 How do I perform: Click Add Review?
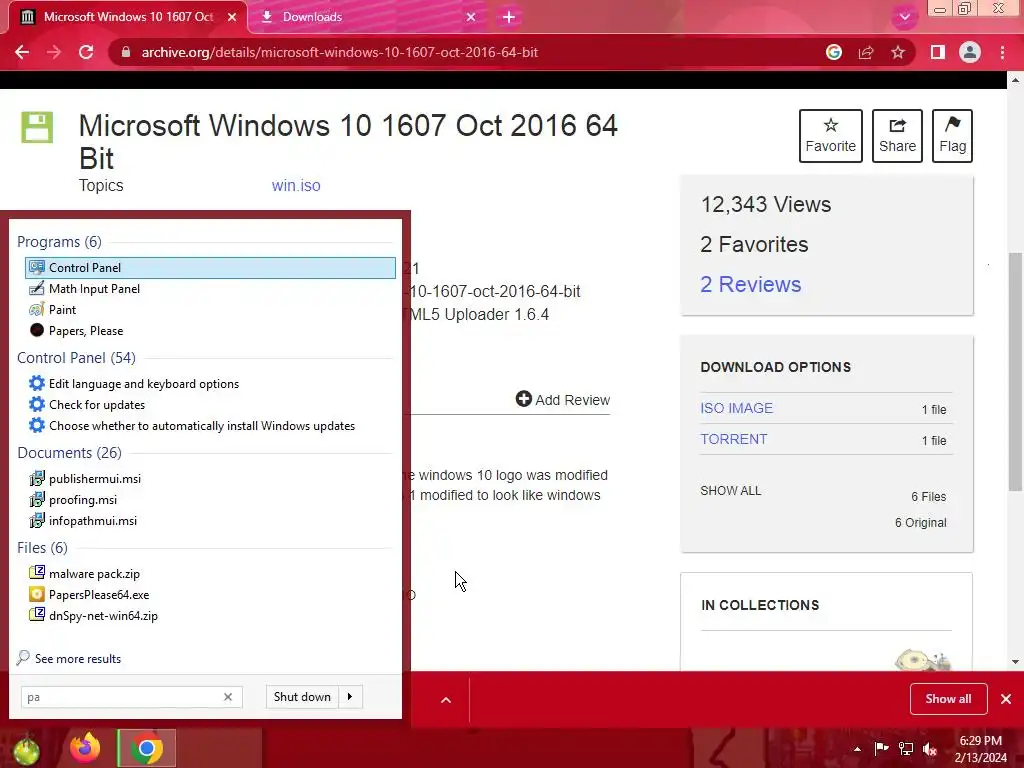(562, 399)
